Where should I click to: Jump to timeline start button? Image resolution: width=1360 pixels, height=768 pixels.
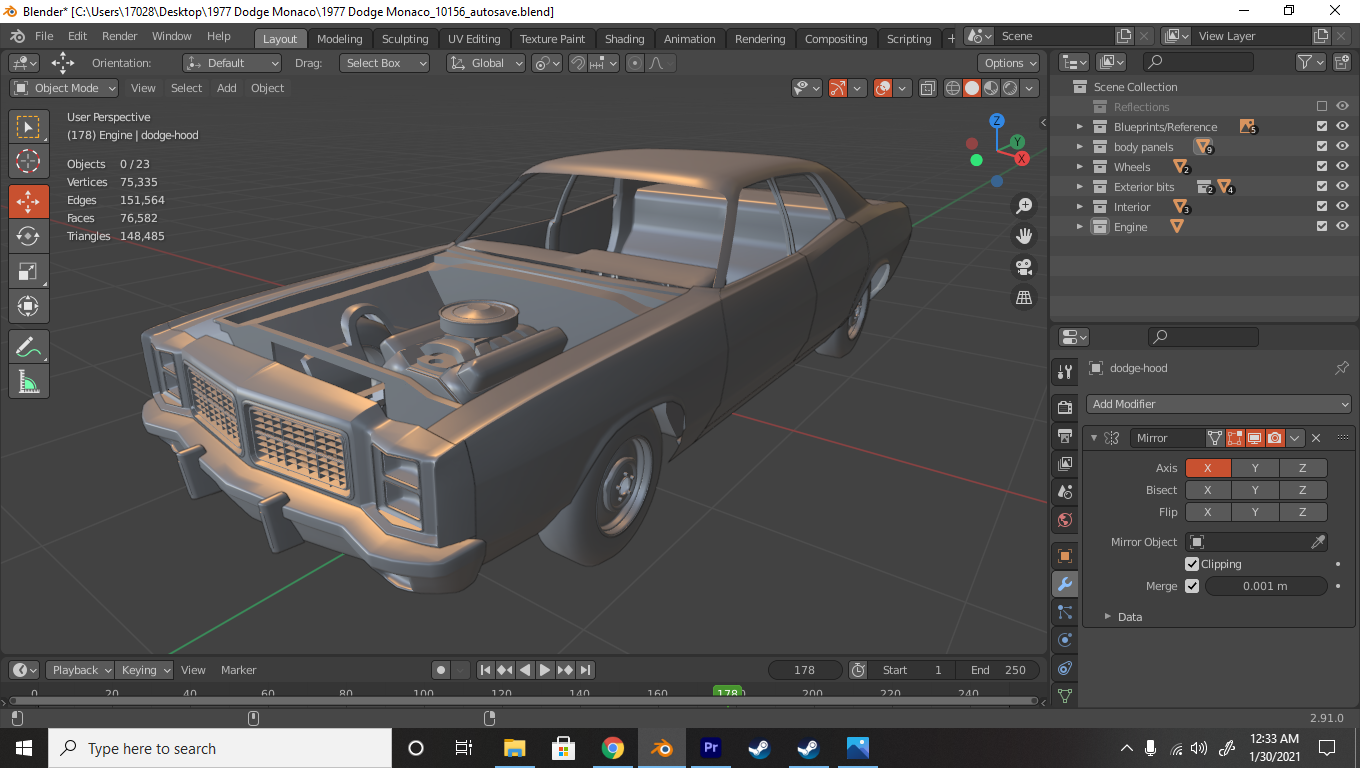point(485,670)
